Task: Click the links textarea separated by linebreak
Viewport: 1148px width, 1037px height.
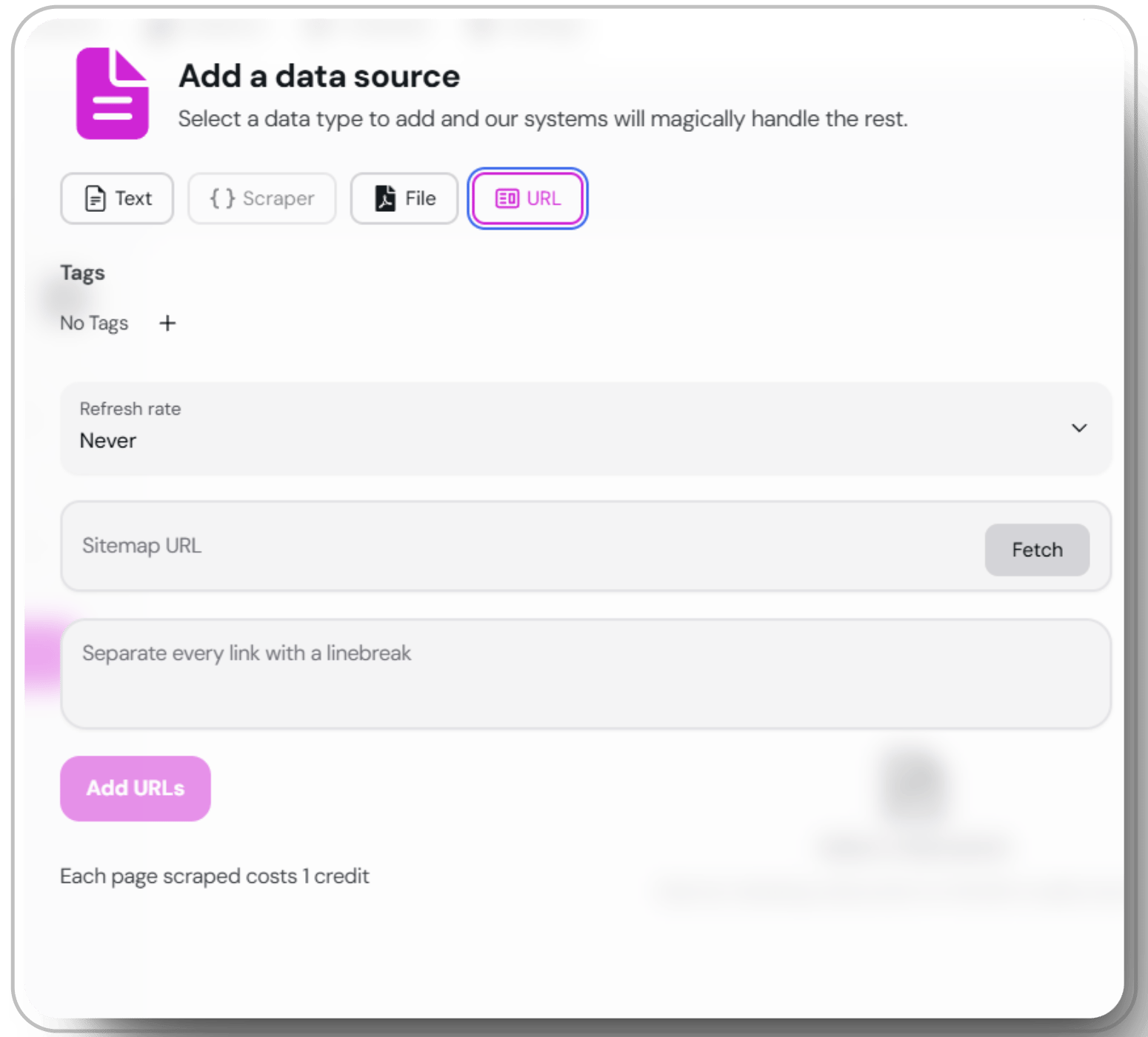Action: (586, 674)
